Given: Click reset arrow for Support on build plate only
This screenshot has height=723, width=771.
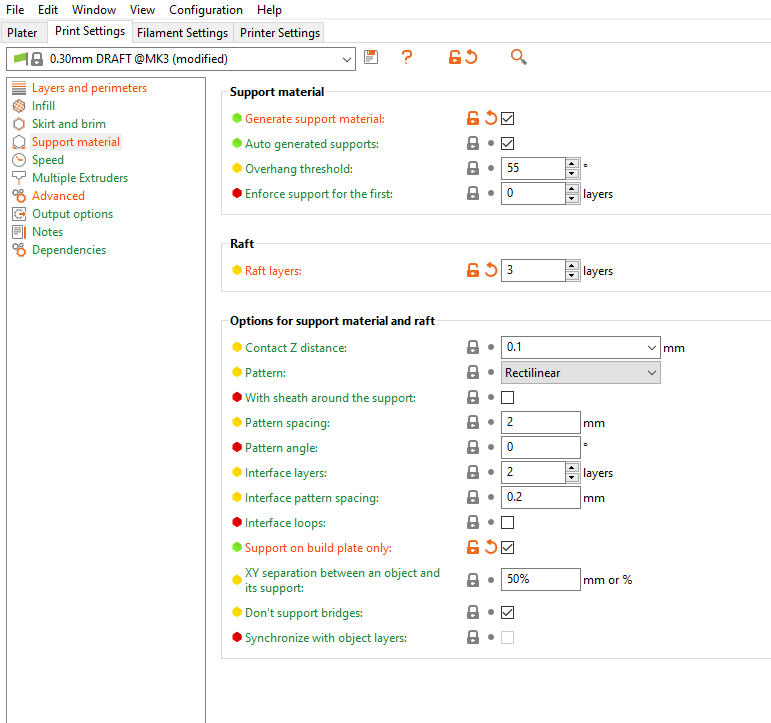Looking at the screenshot, I should 491,547.
